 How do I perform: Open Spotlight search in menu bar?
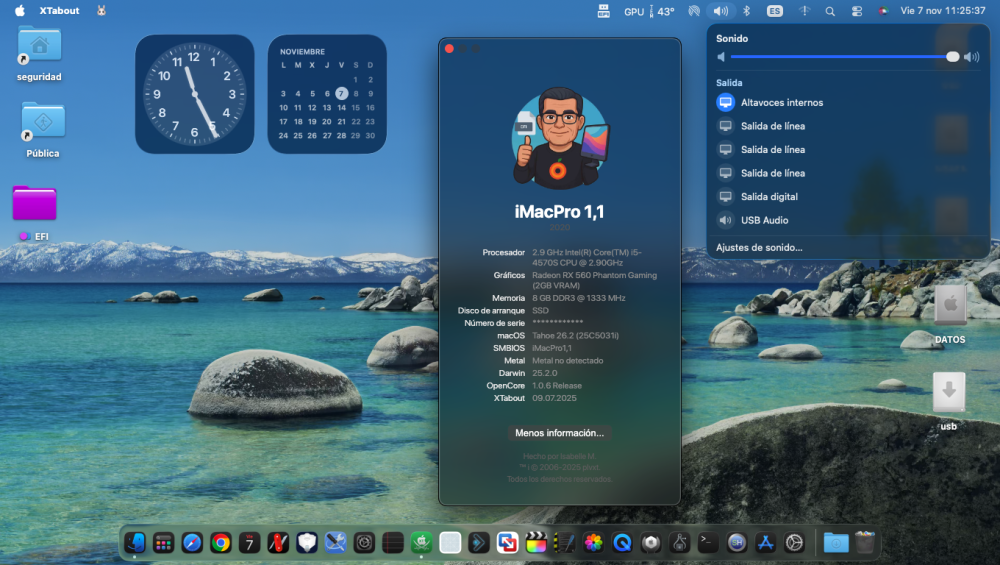[x=830, y=11]
